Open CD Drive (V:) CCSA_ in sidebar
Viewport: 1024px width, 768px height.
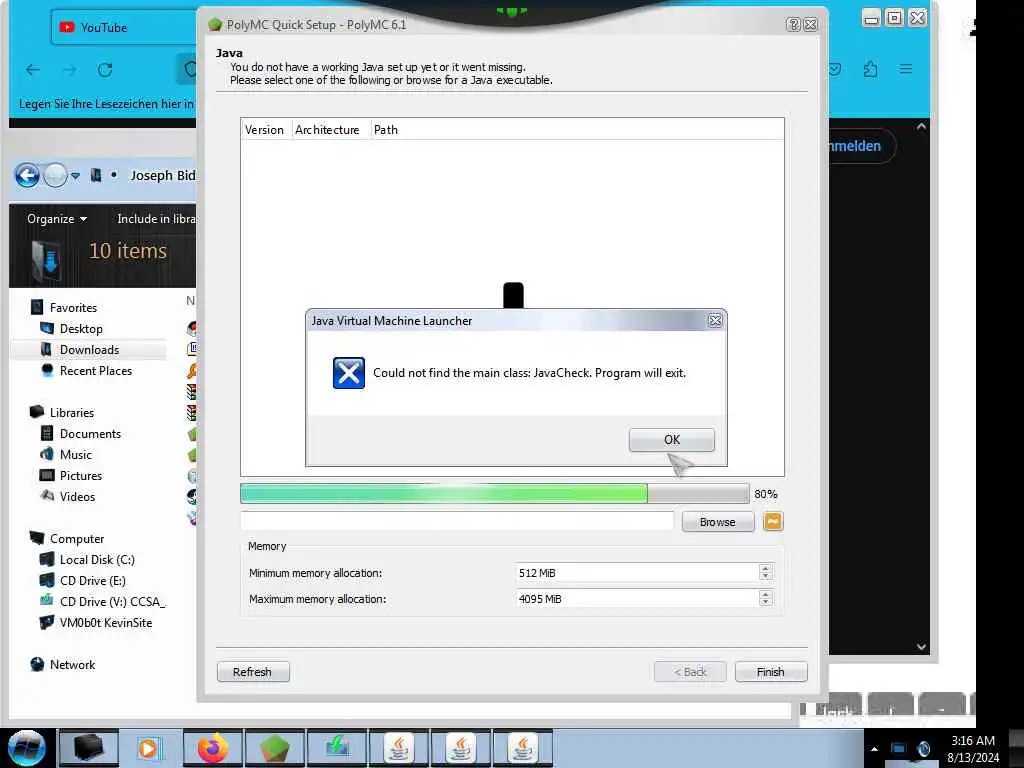click(112, 601)
